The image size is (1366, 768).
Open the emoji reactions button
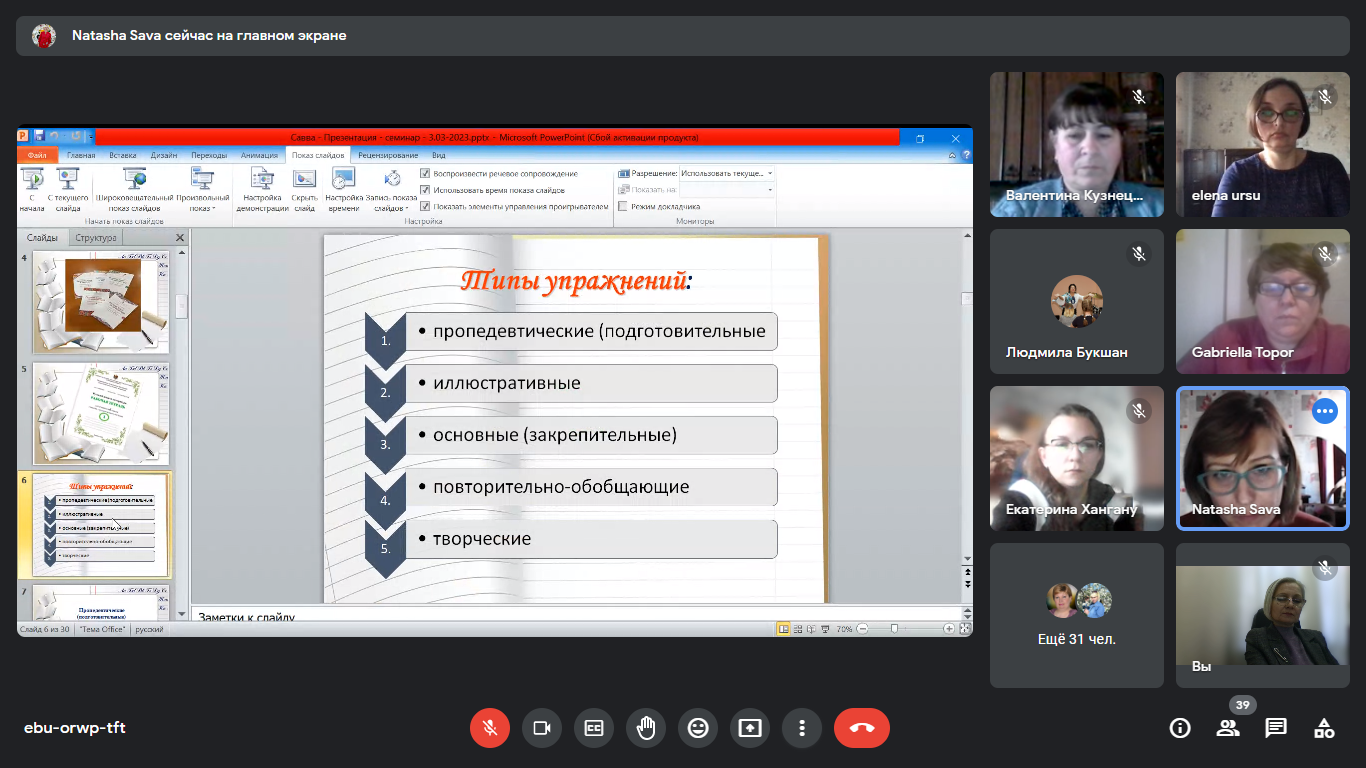click(698, 728)
